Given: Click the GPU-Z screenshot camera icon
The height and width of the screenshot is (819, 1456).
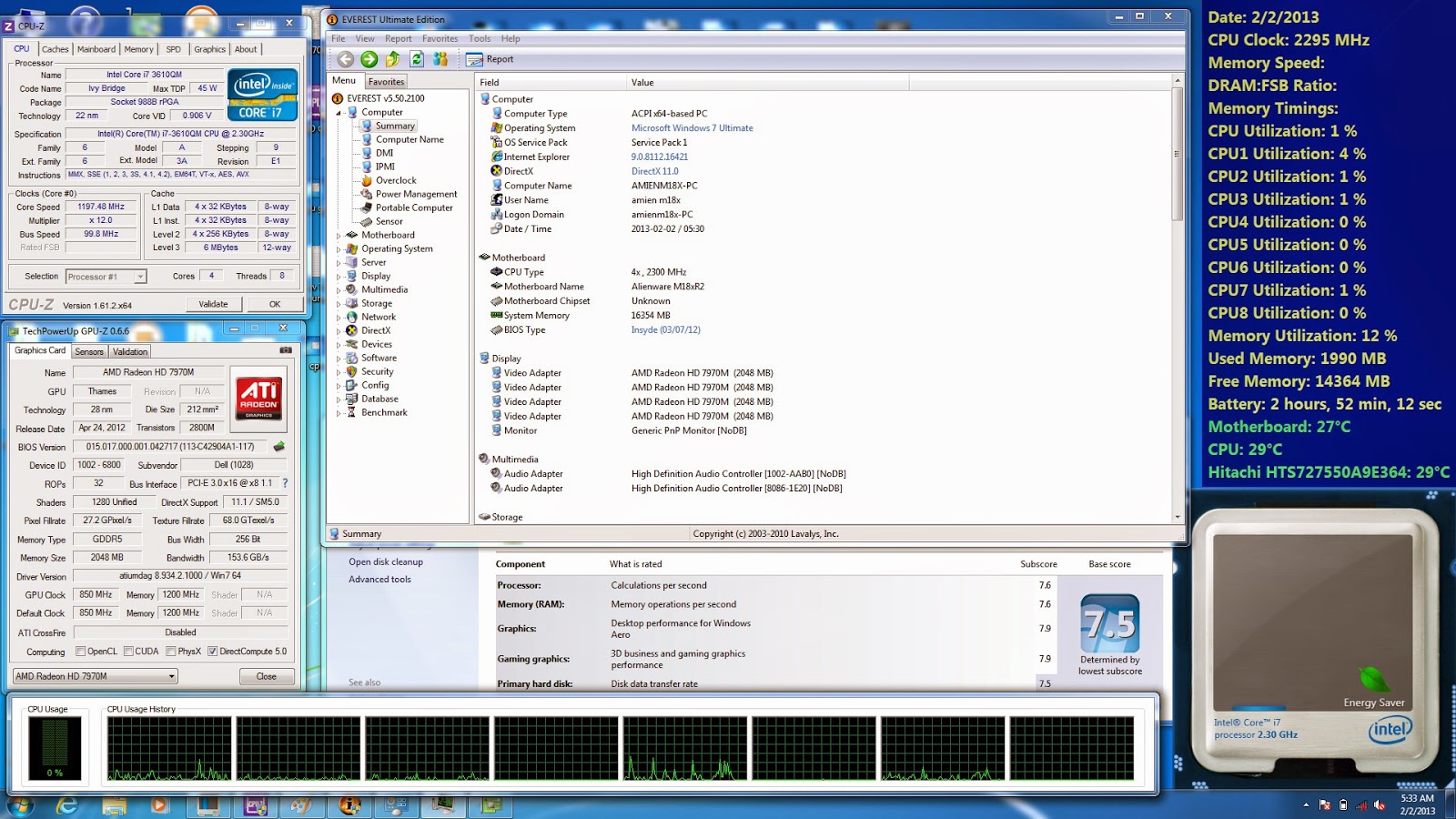Looking at the screenshot, I should pos(286,350).
